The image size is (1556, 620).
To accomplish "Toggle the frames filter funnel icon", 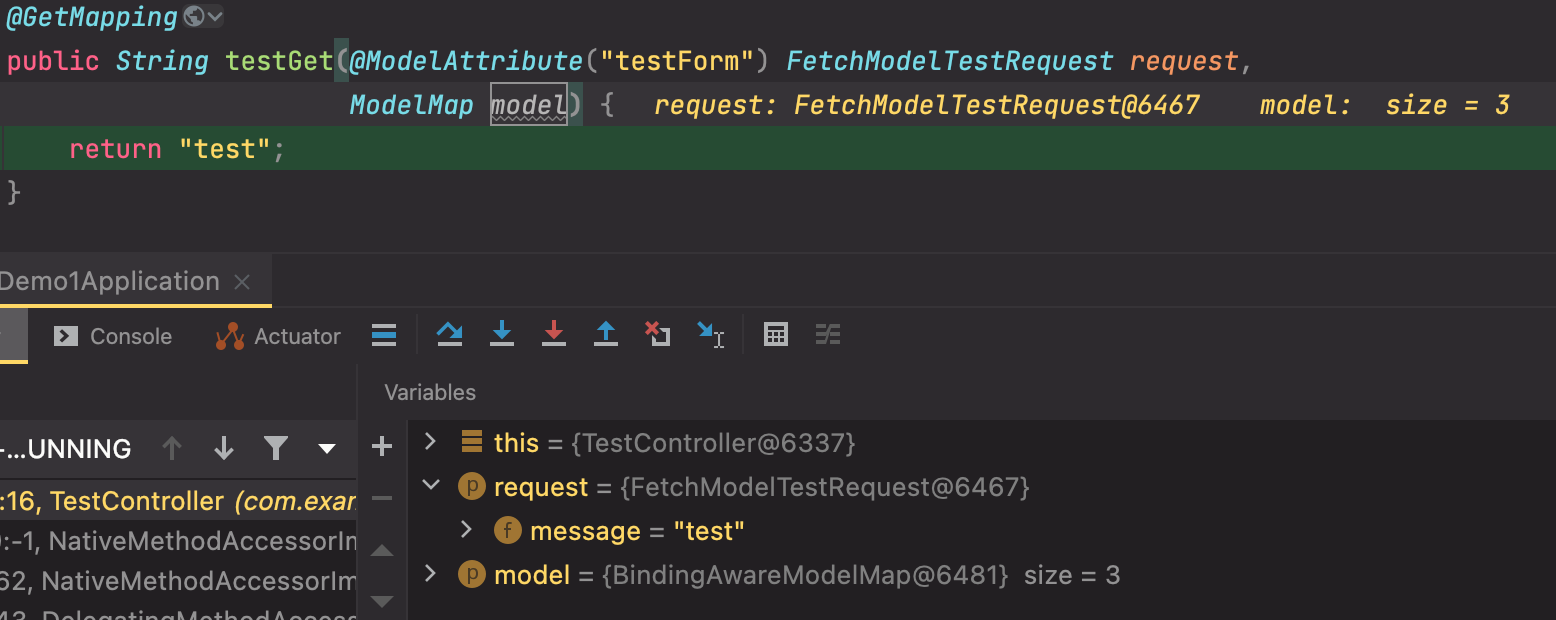I will pos(276,448).
